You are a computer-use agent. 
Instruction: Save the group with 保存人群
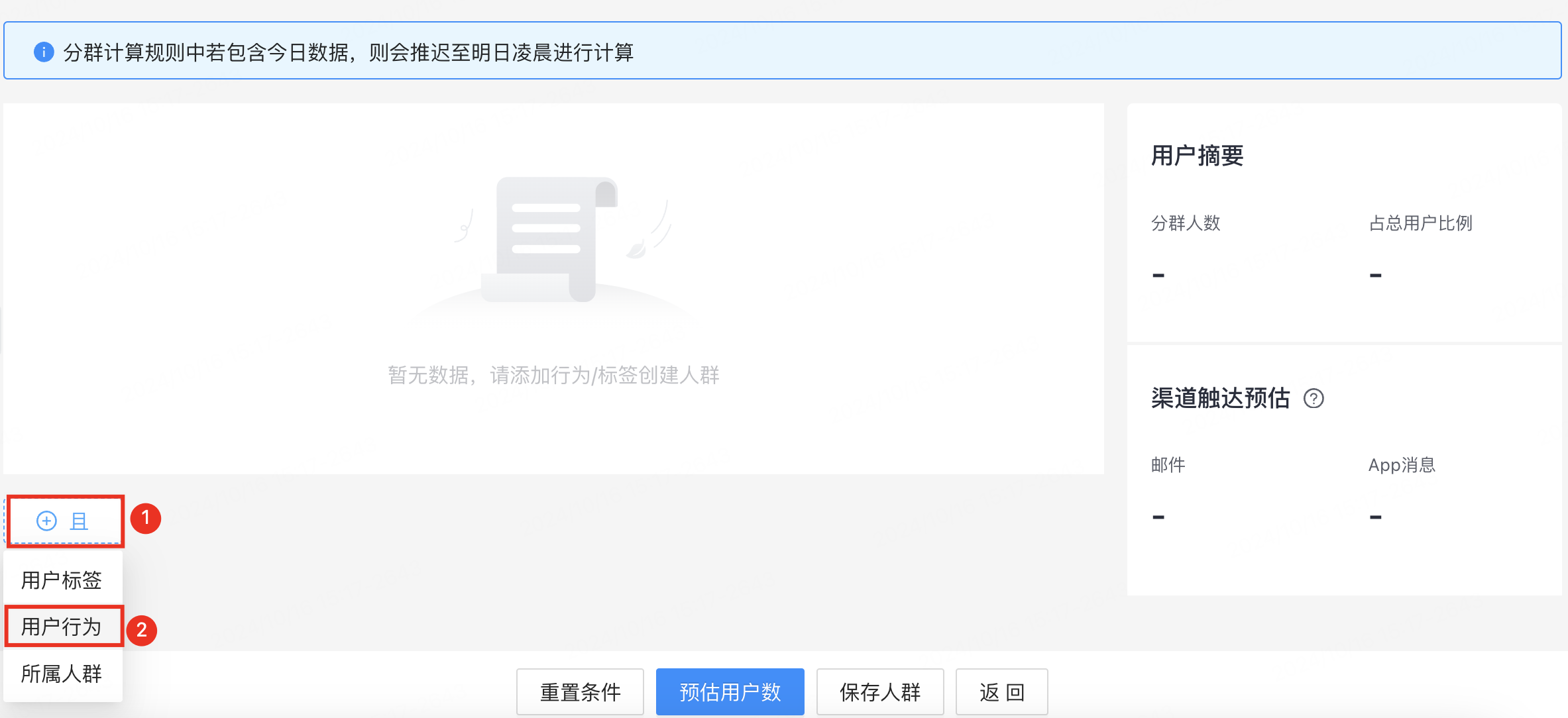pyautogui.click(x=880, y=692)
